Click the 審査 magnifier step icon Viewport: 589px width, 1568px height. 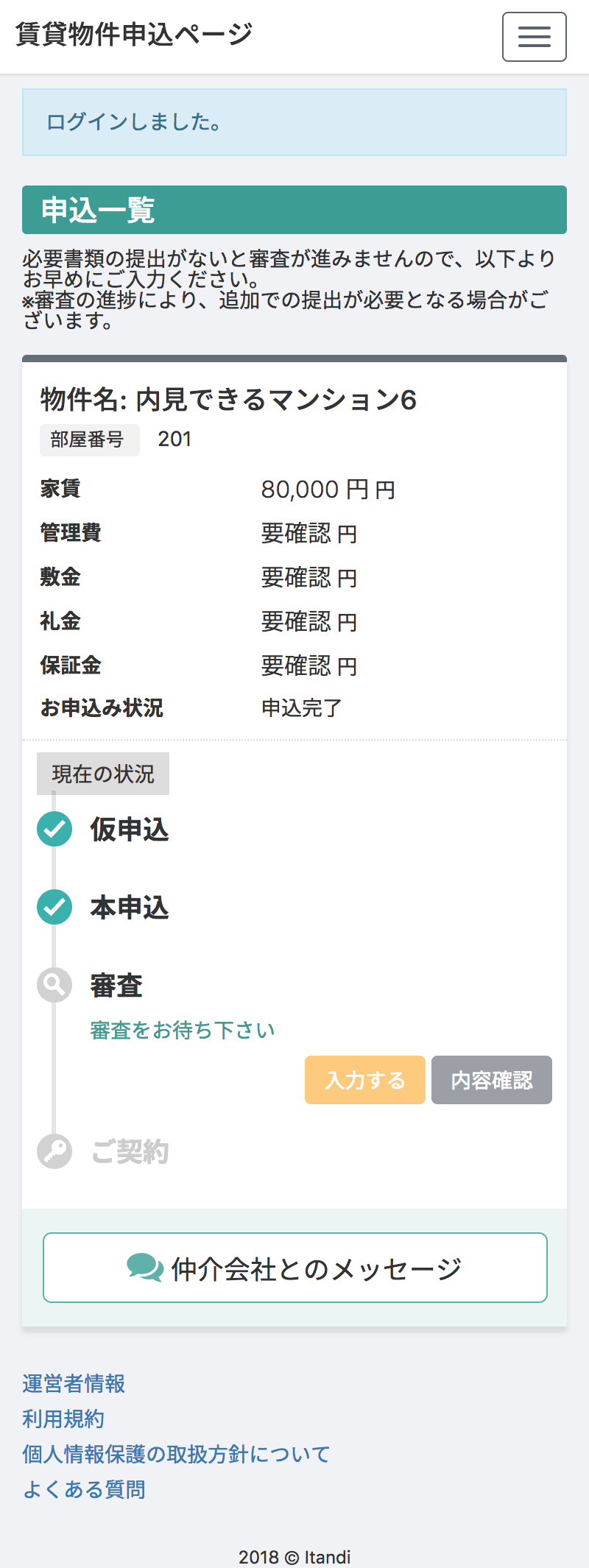(54, 986)
